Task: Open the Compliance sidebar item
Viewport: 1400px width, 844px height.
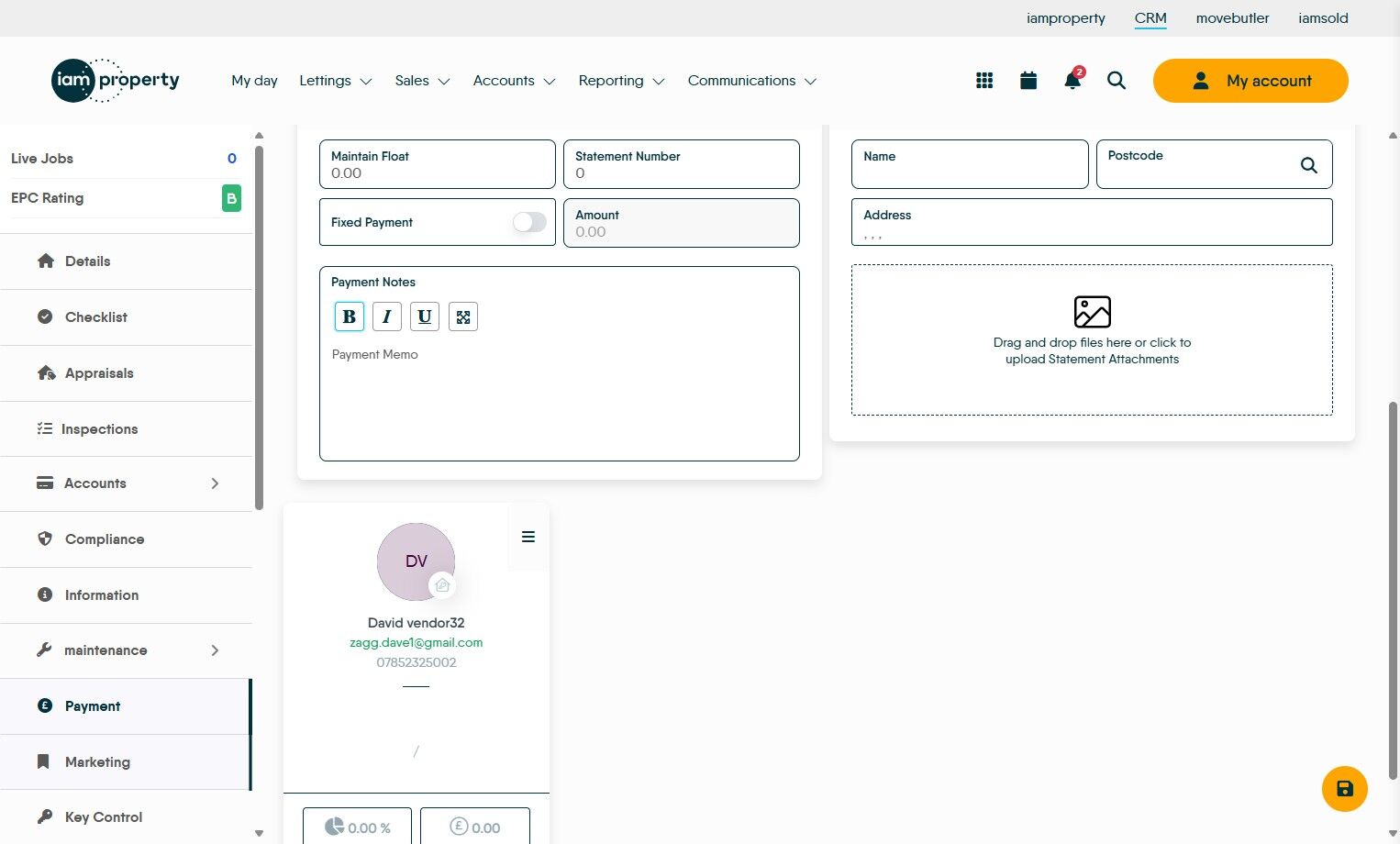Action: click(127, 539)
